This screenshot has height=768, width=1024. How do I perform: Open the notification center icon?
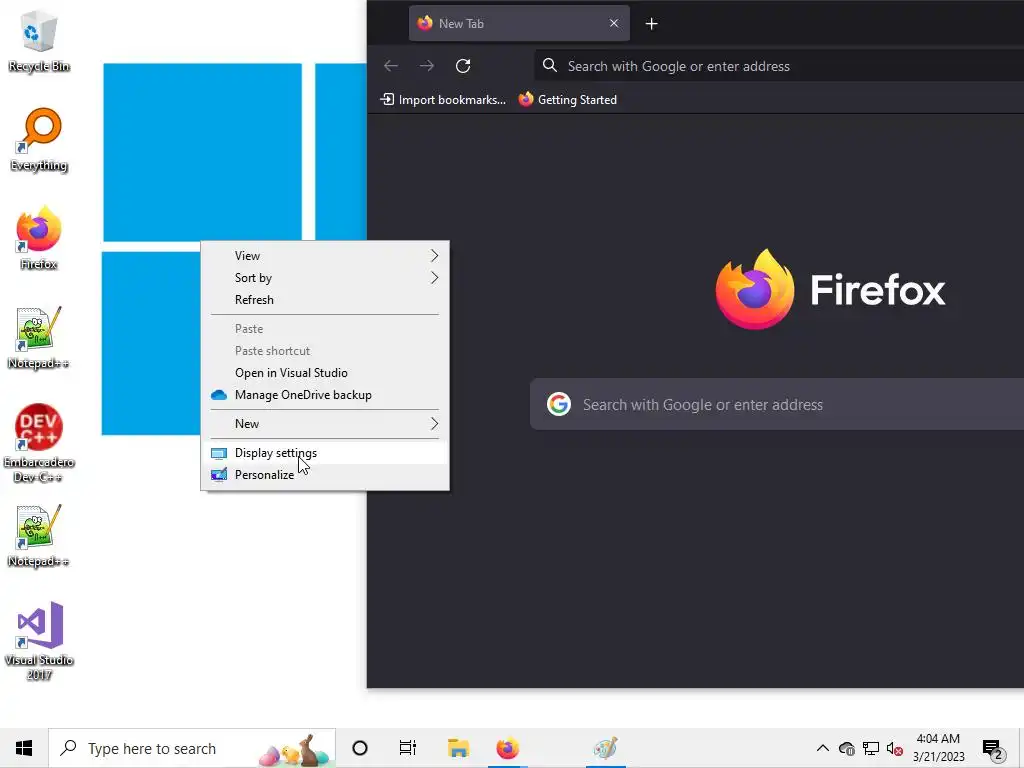pos(993,750)
